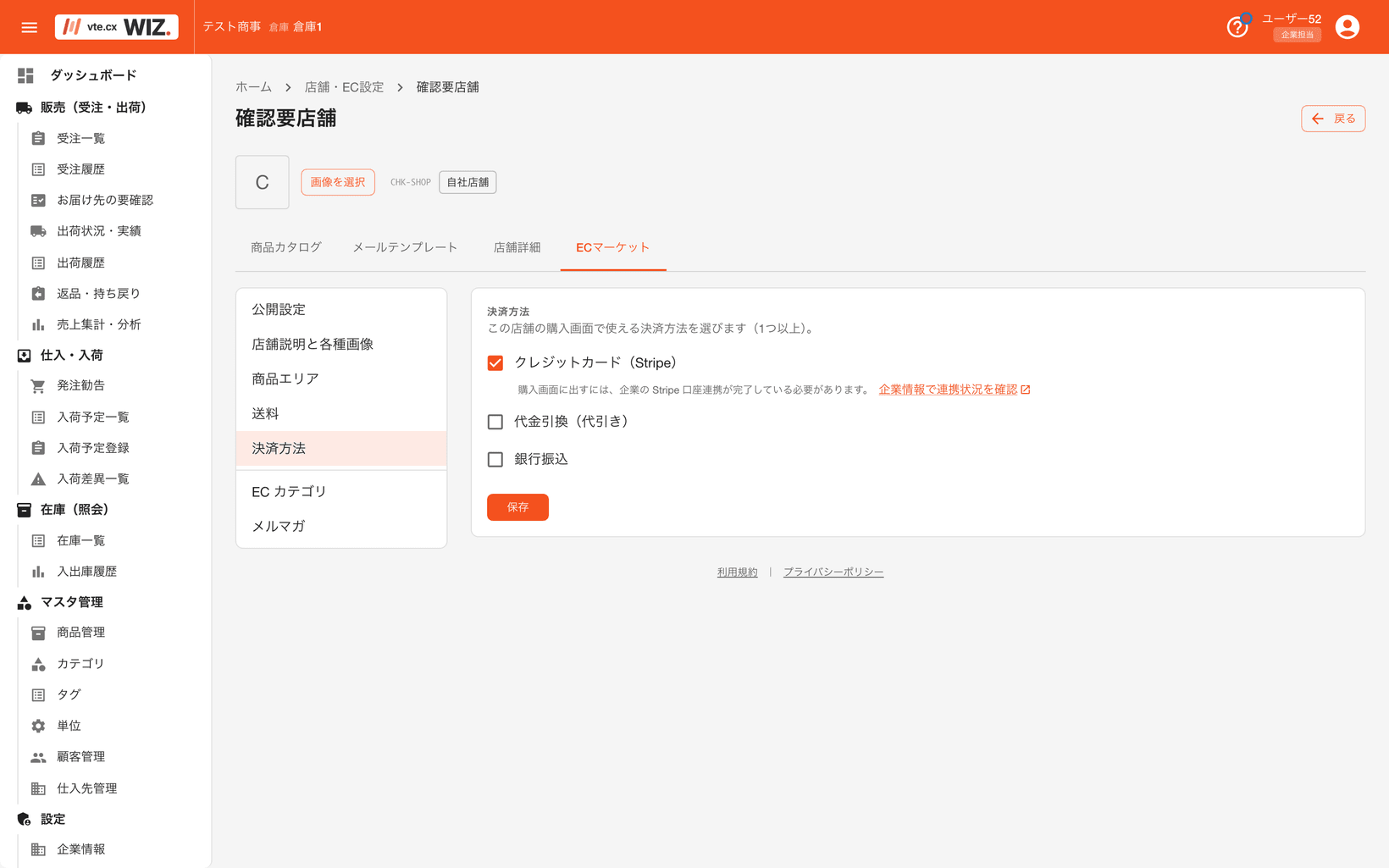This screenshot has width=1389, height=868.
Task: Open 送料 in the side menu
Action: tap(341, 414)
